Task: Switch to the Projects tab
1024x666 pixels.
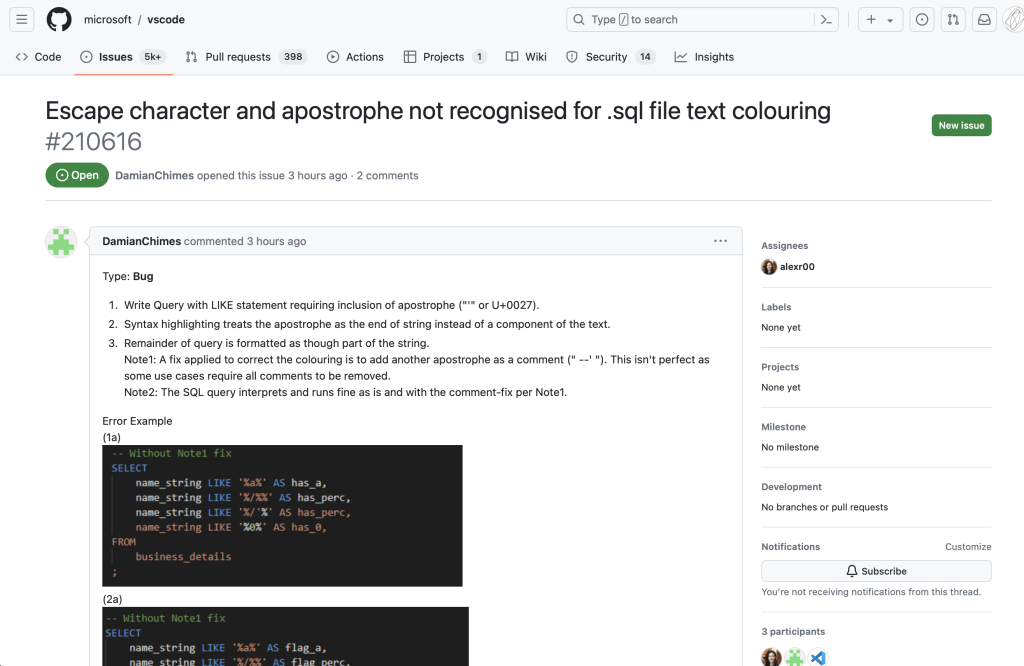Action: (x=445, y=57)
